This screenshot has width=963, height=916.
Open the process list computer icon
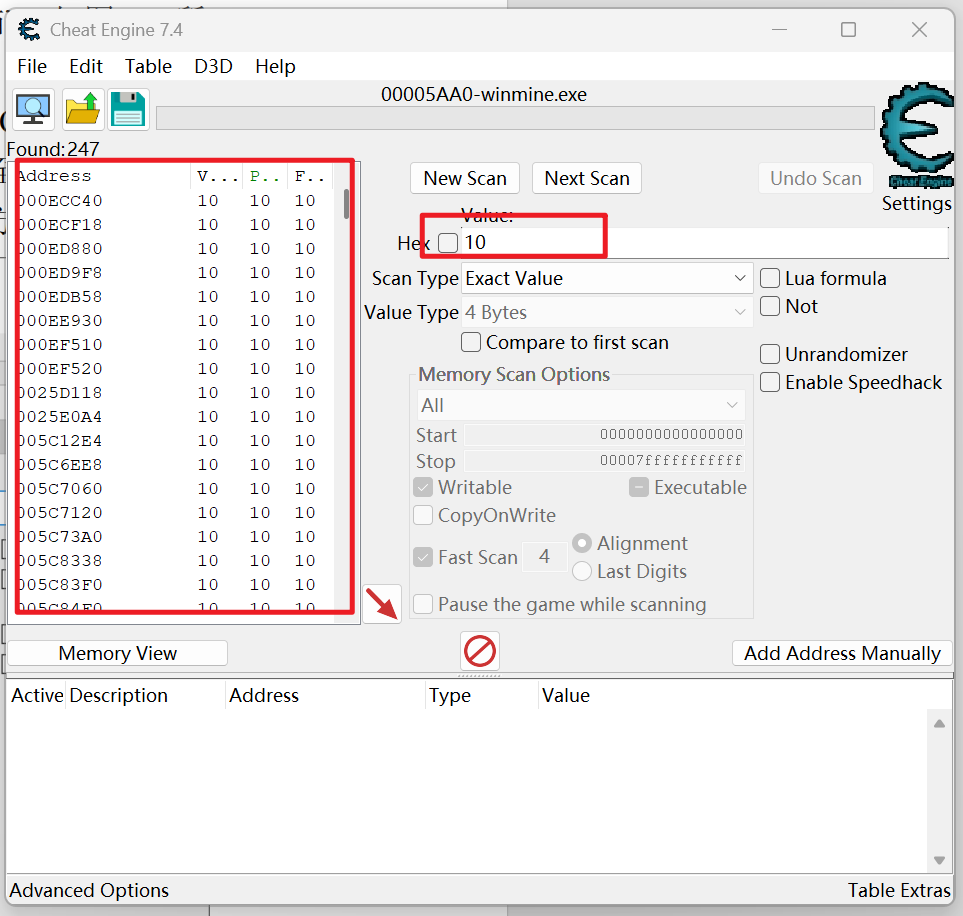pyautogui.click(x=33, y=110)
